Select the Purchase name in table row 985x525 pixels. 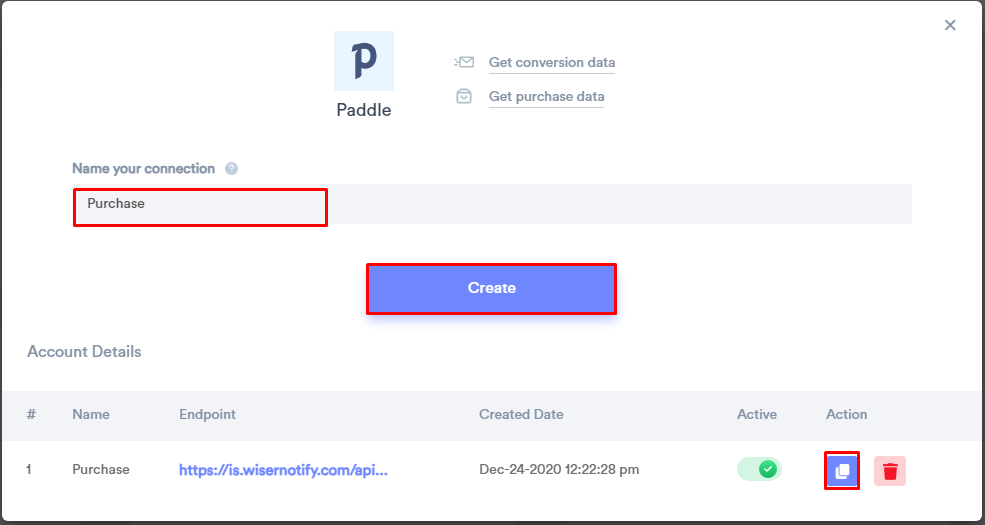101,469
